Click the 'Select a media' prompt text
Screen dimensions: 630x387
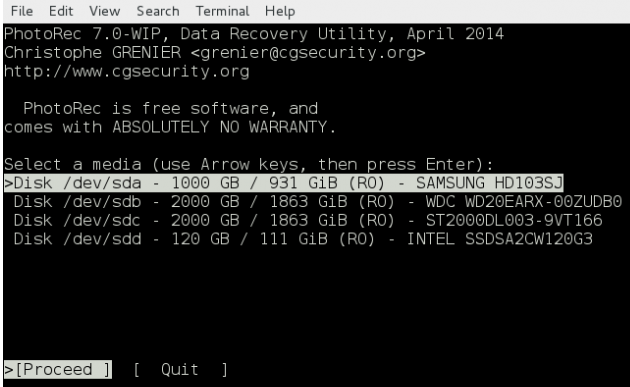click(x=248, y=164)
